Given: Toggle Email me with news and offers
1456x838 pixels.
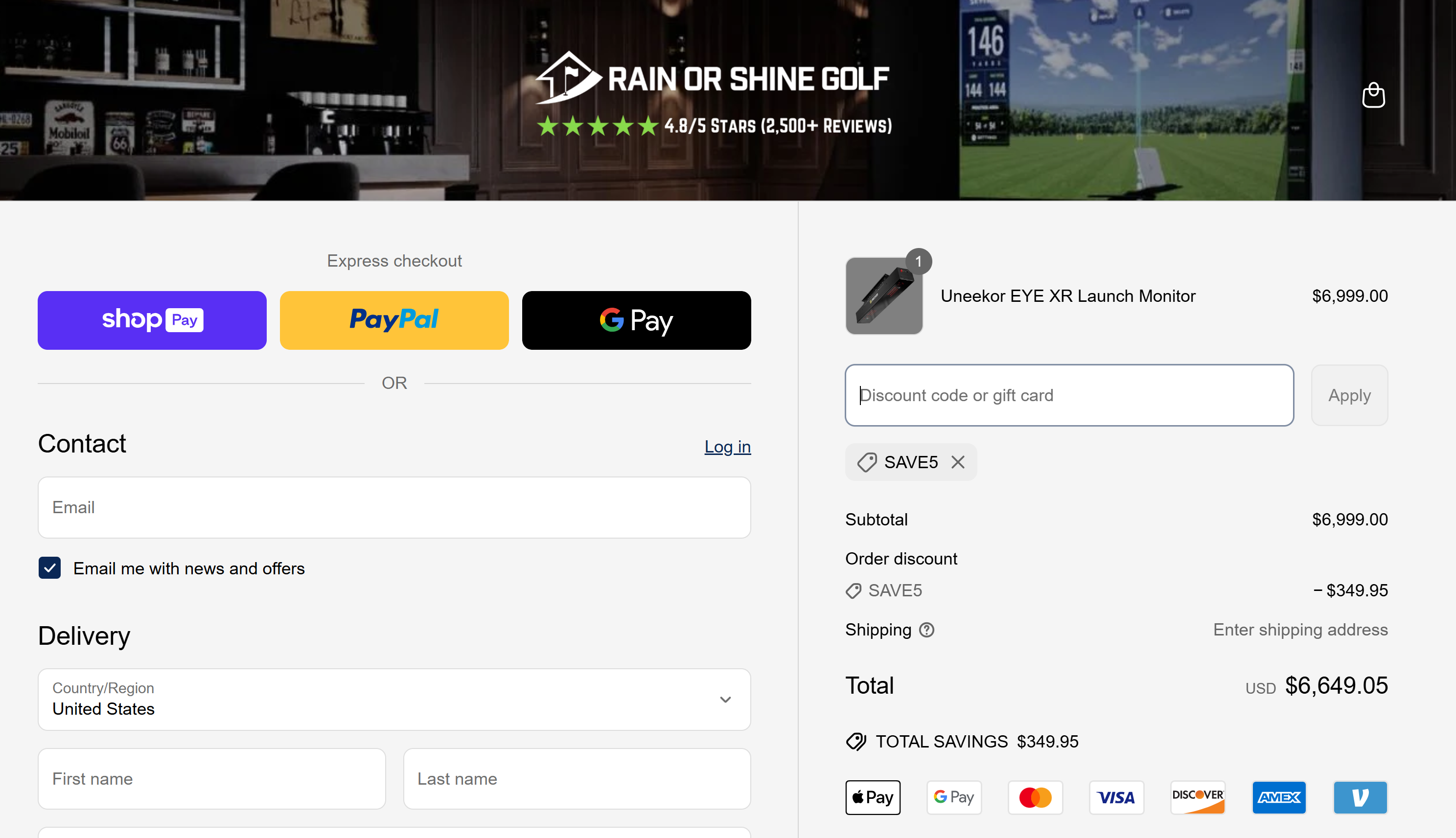Looking at the screenshot, I should click(x=49, y=568).
